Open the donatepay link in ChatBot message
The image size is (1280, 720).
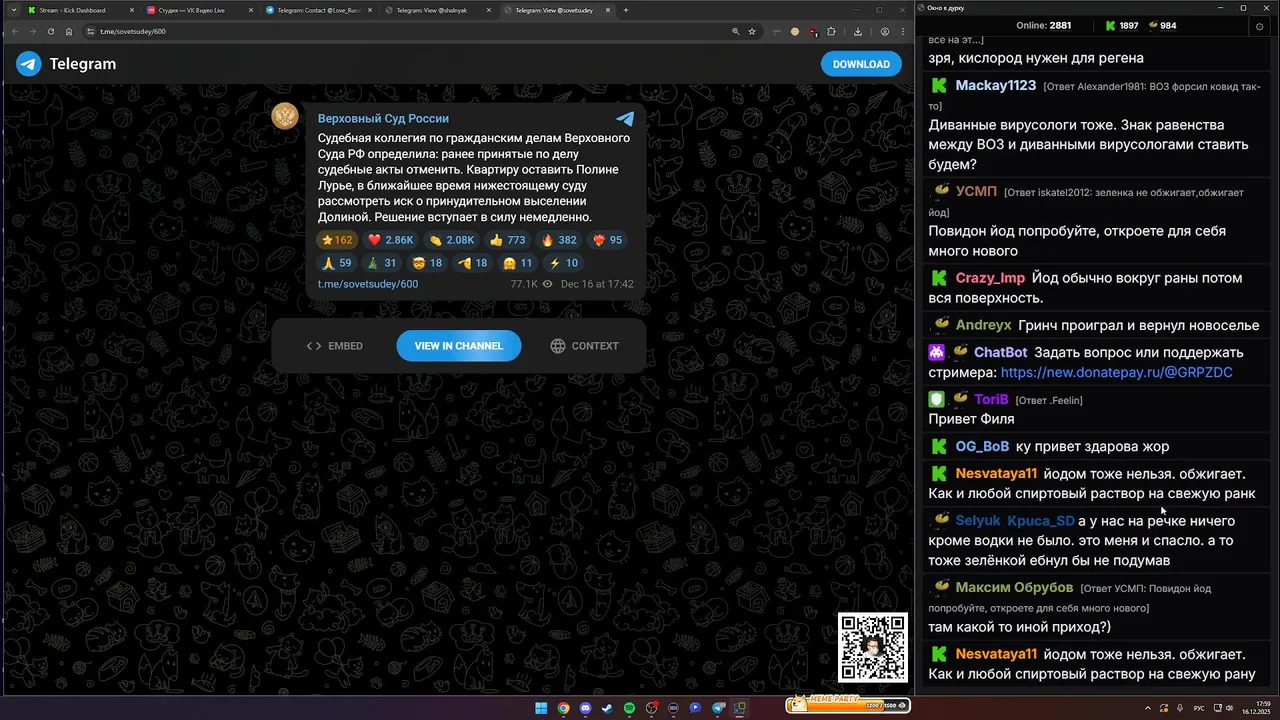[1116, 372]
